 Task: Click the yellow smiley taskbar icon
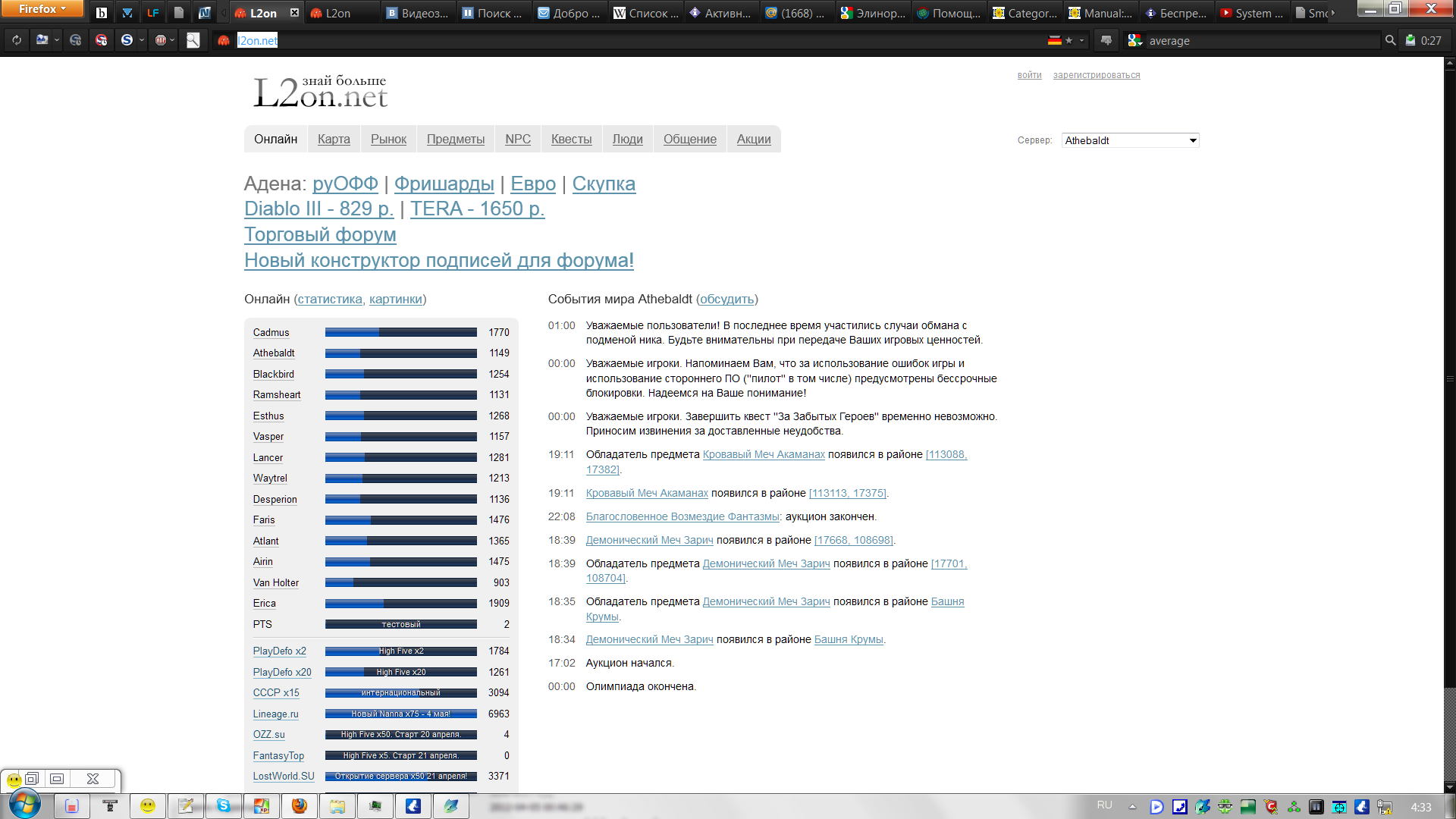(148, 805)
